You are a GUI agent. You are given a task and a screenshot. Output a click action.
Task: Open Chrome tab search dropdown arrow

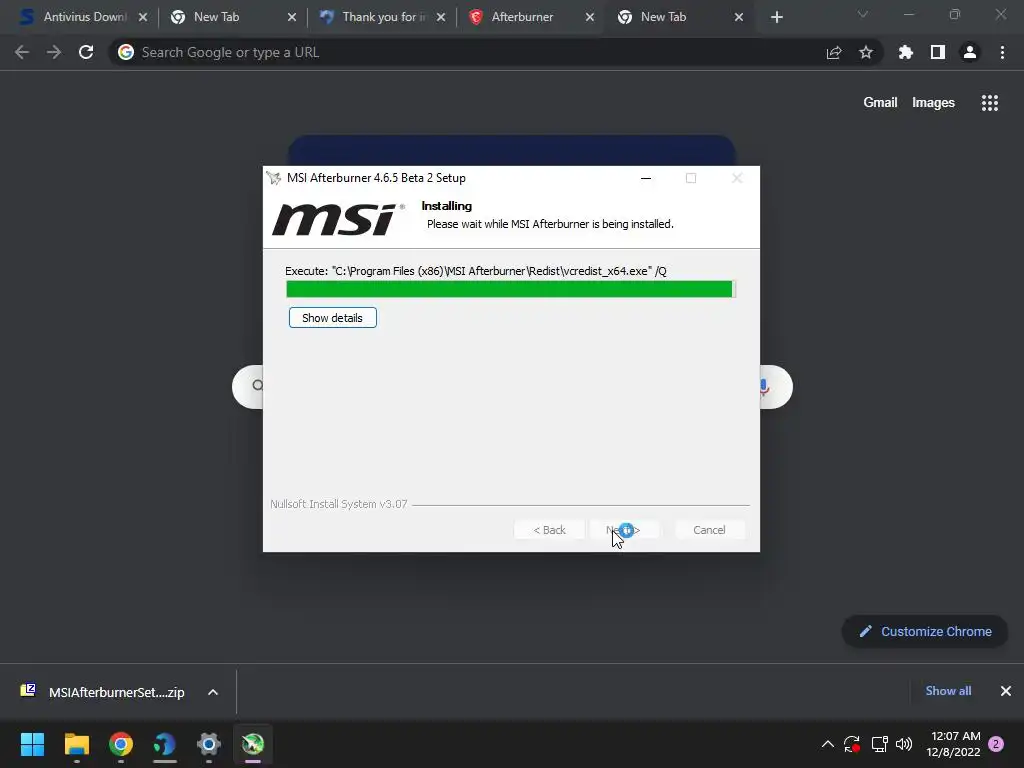[x=863, y=14]
